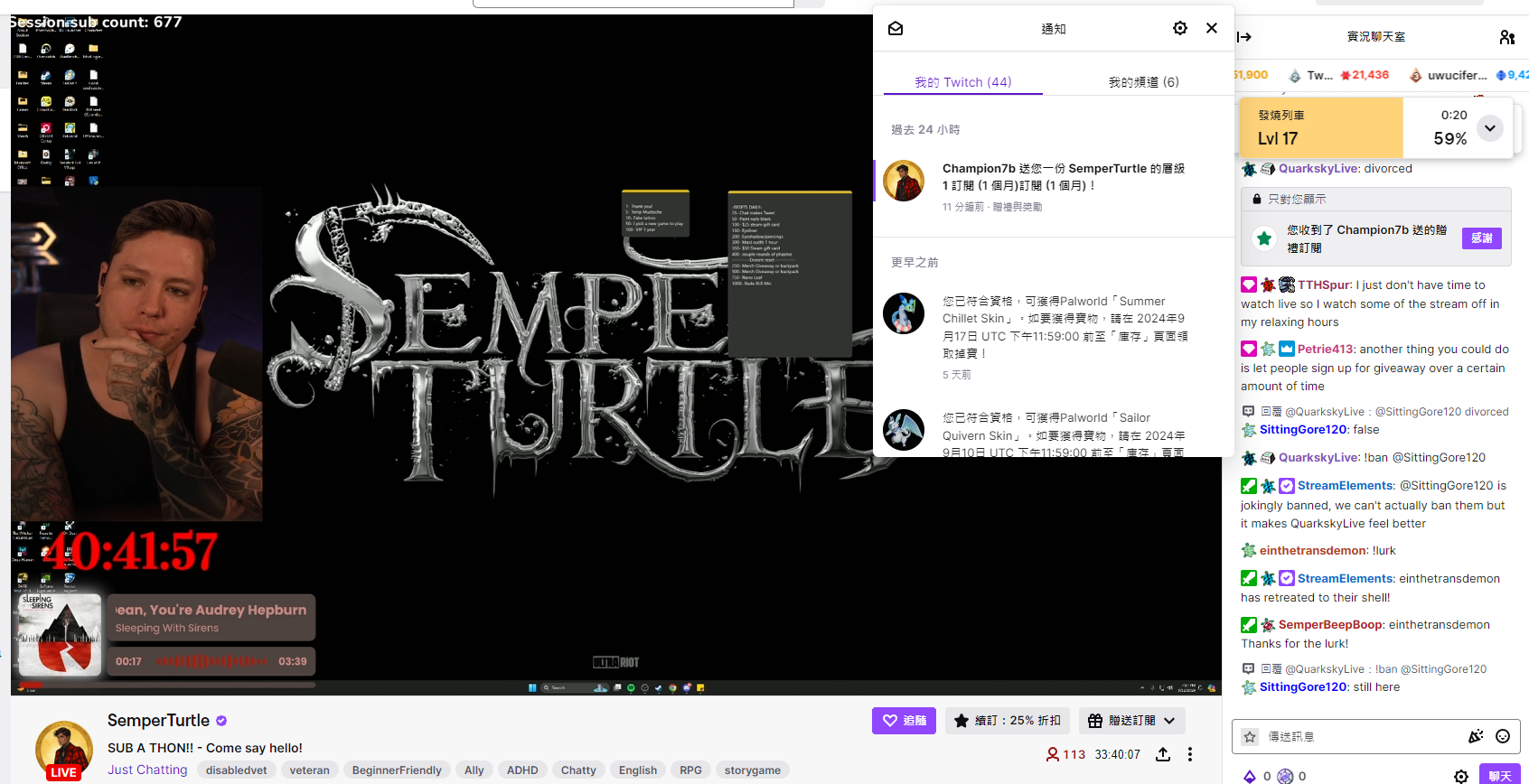
Task: Select the disabledvet tag
Action: (236, 770)
